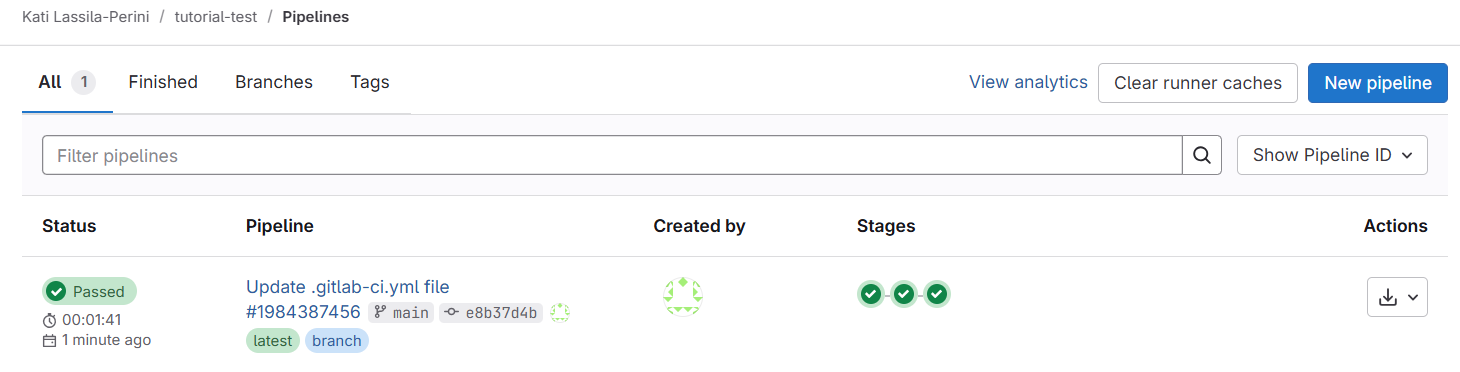Switch to the Branches tab
Viewport: 1460px width, 372px height.
(x=274, y=82)
